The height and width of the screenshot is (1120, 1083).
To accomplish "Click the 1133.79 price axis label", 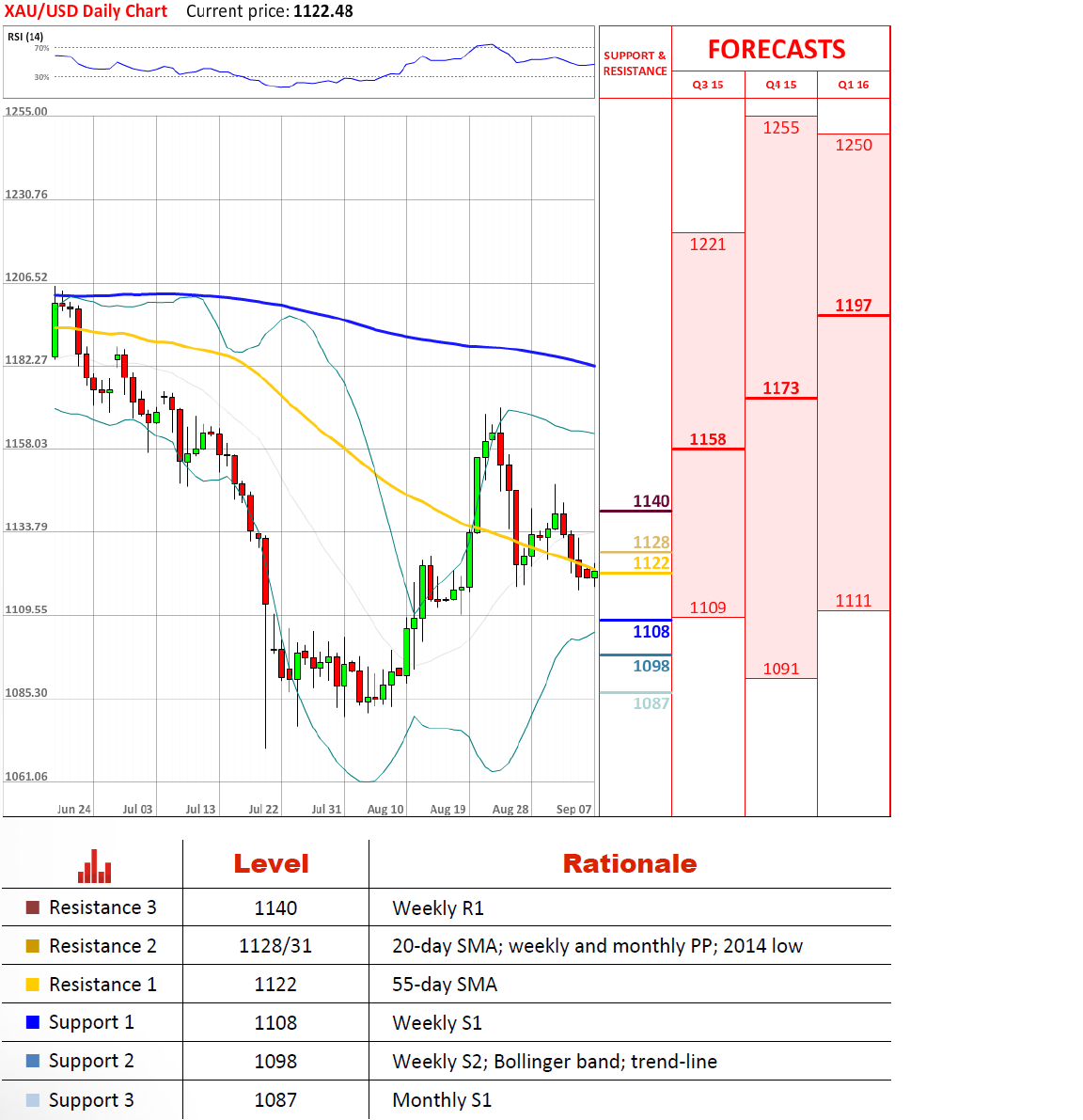I will click(26, 527).
